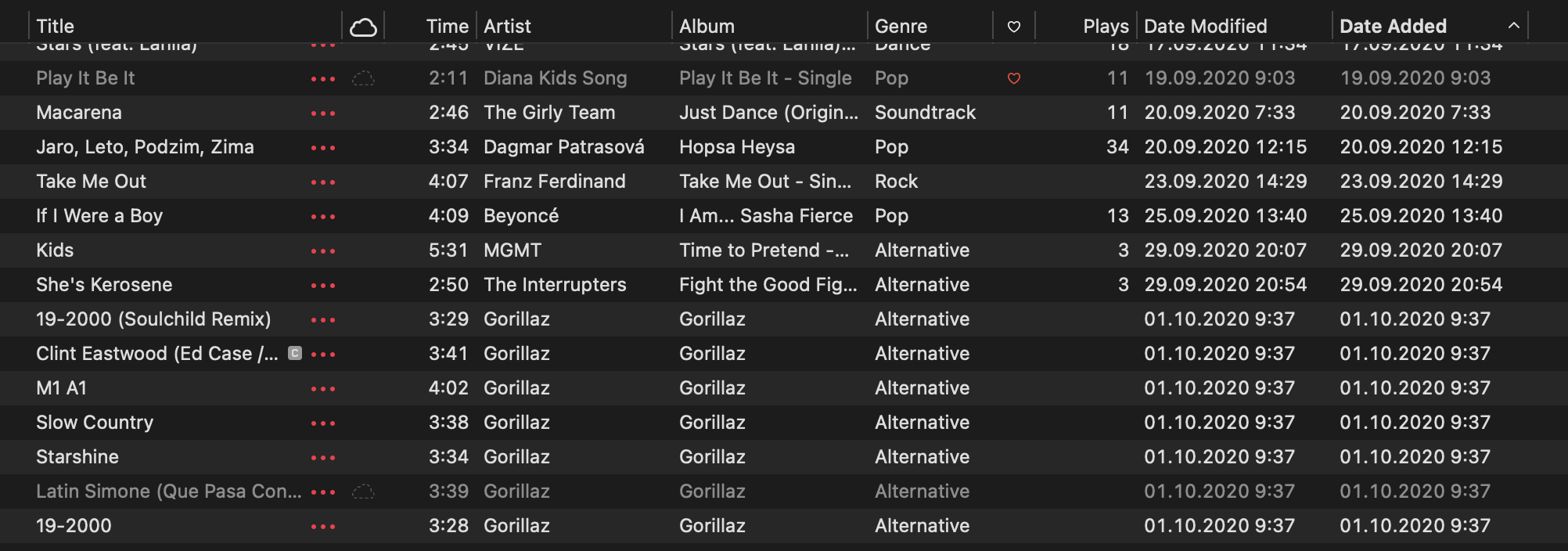Click the Genre column header
This screenshot has width=1568, height=551.
click(901, 27)
